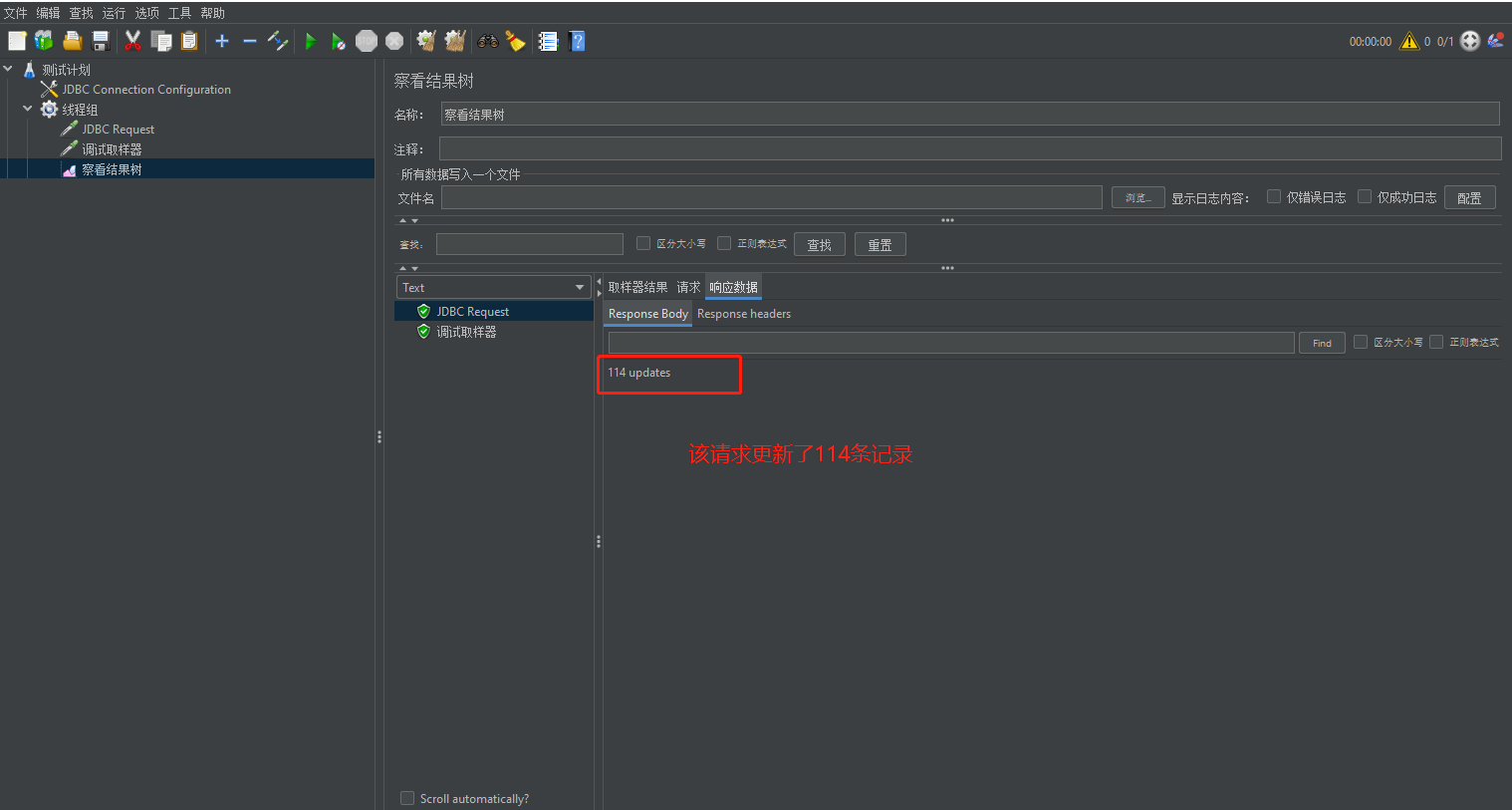Click the Copy icon in toolbar

(x=161, y=41)
